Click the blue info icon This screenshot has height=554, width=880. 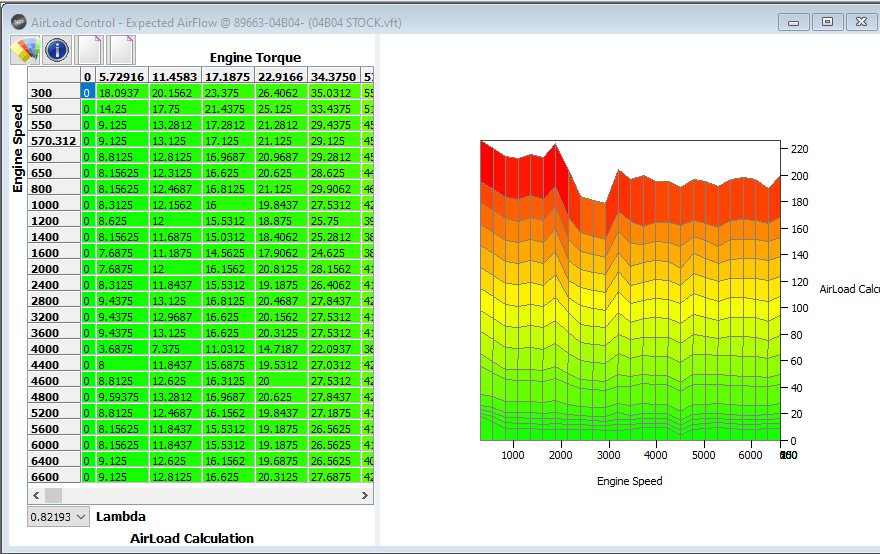tap(57, 50)
